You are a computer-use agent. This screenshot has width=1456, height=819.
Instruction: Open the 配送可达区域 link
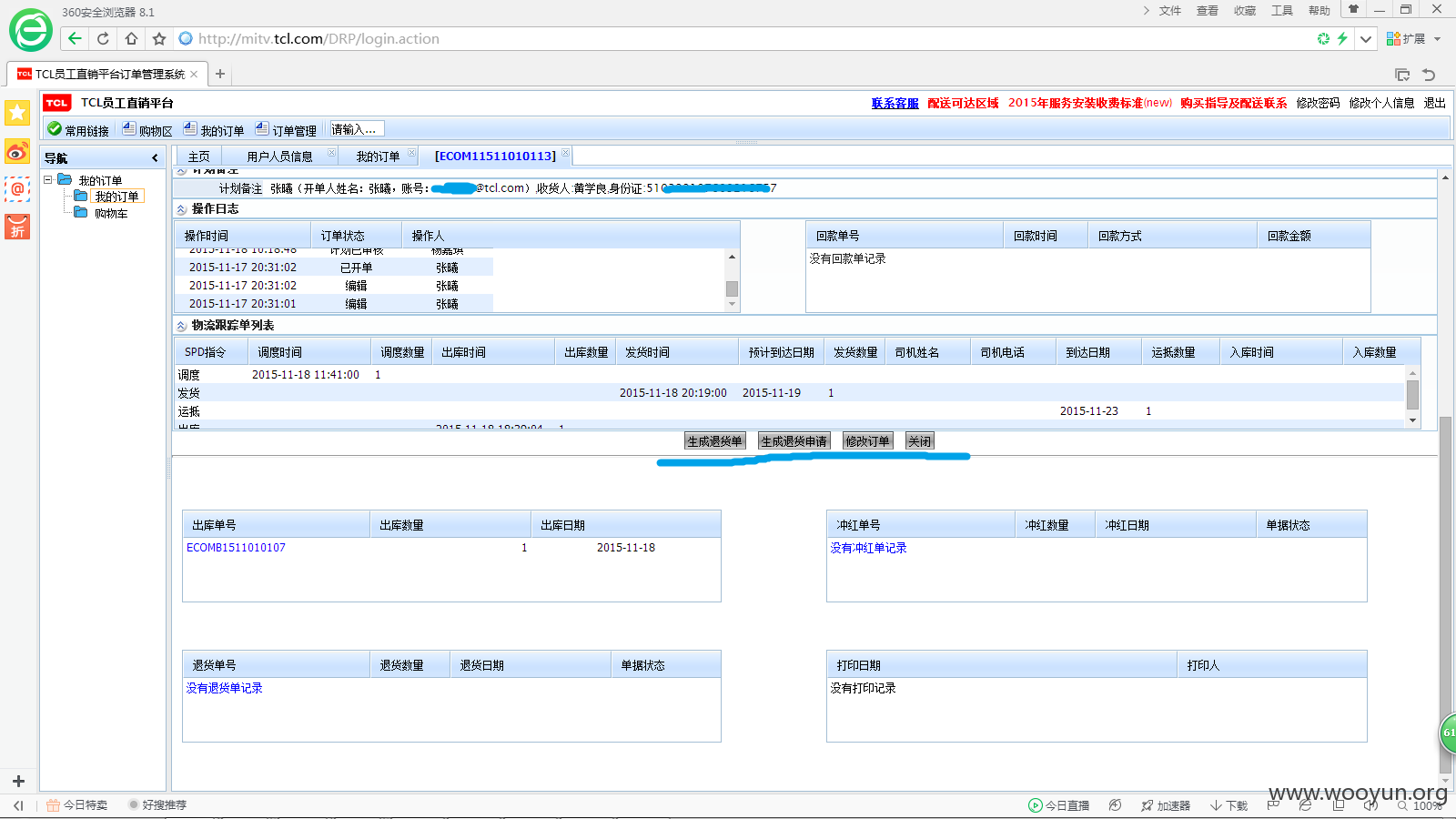click(x=963, y=103)
